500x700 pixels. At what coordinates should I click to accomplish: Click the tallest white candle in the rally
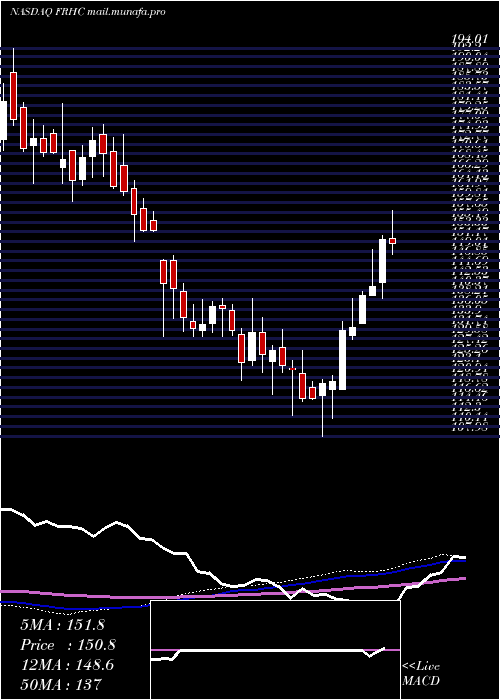pos(342,360)
